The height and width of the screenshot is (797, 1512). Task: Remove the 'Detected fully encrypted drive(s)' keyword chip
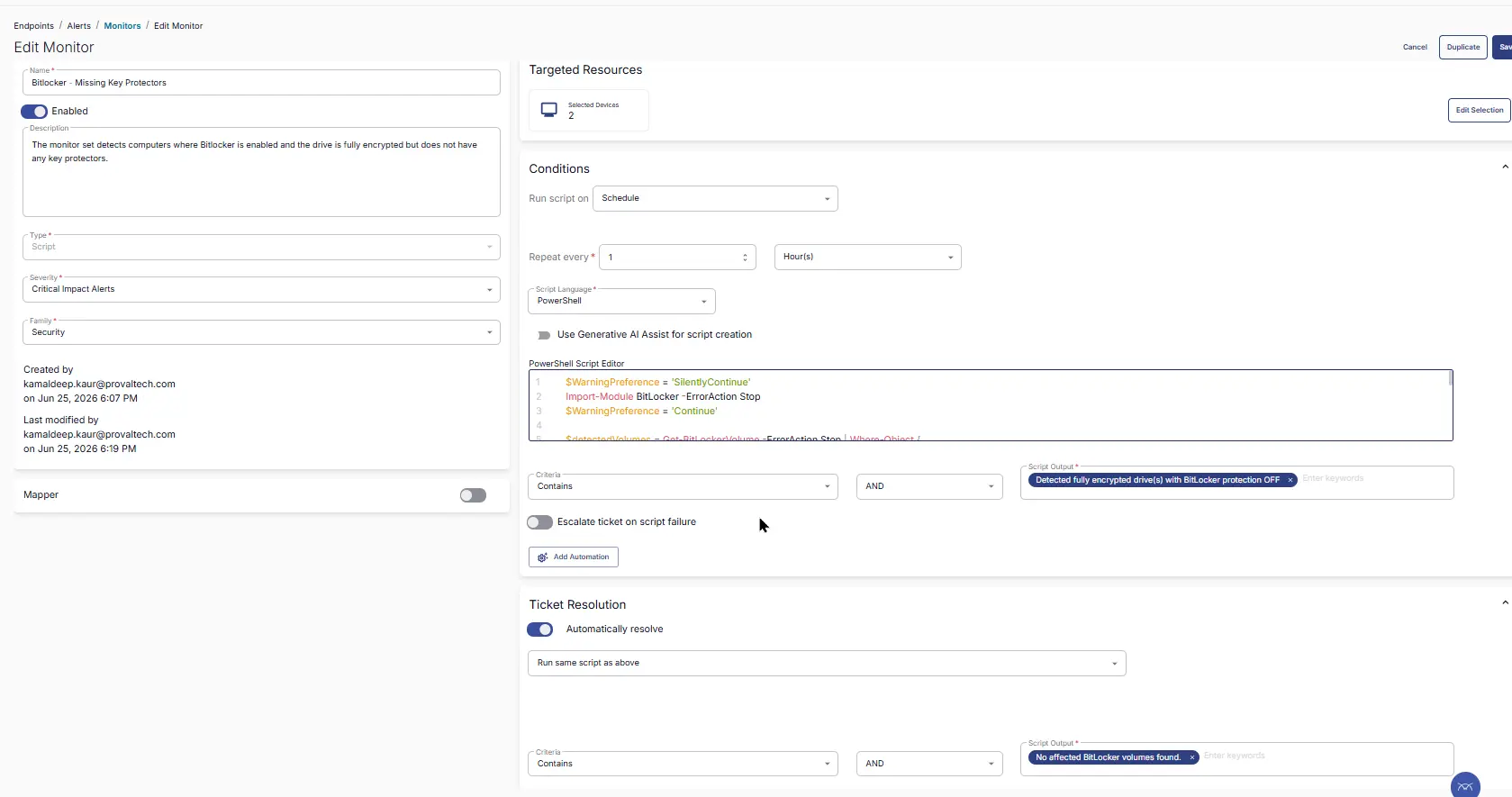click(1290, 480)
